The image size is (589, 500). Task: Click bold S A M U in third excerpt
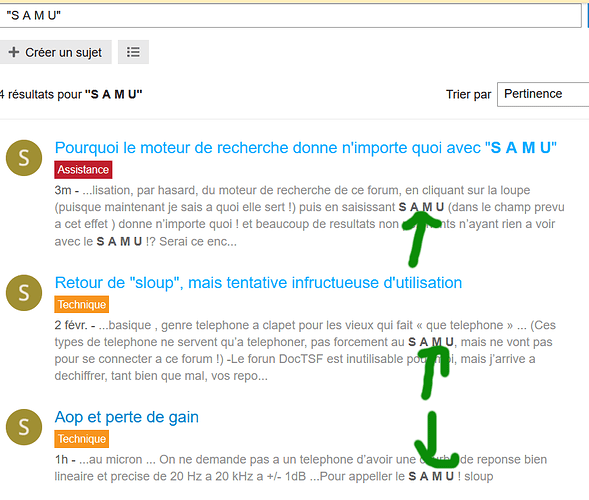(x=431, y=476)
